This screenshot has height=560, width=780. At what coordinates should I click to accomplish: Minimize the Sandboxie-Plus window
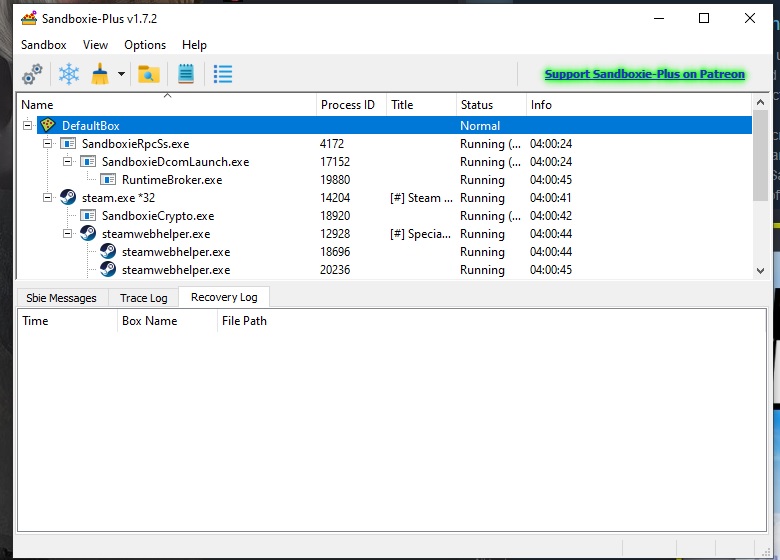pyautogui.click(x=659, y=18)
